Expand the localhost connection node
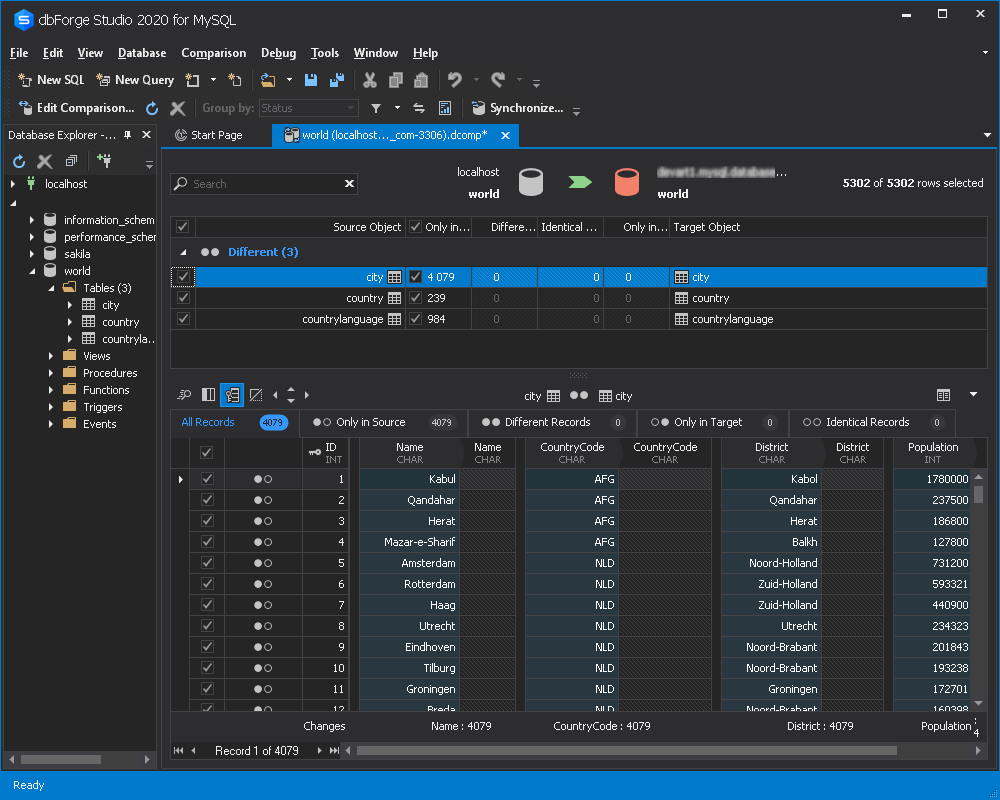 pyautogui.click(x=13, y=184)
